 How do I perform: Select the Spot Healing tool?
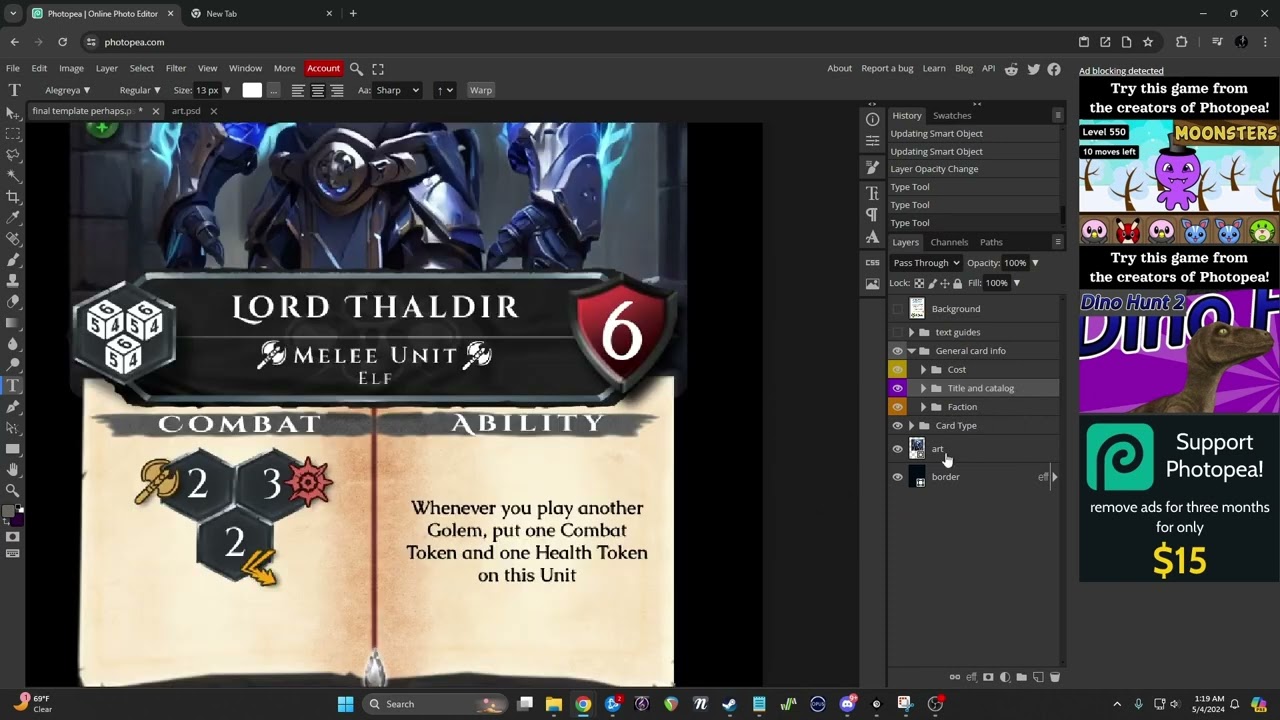coord(13,238)
